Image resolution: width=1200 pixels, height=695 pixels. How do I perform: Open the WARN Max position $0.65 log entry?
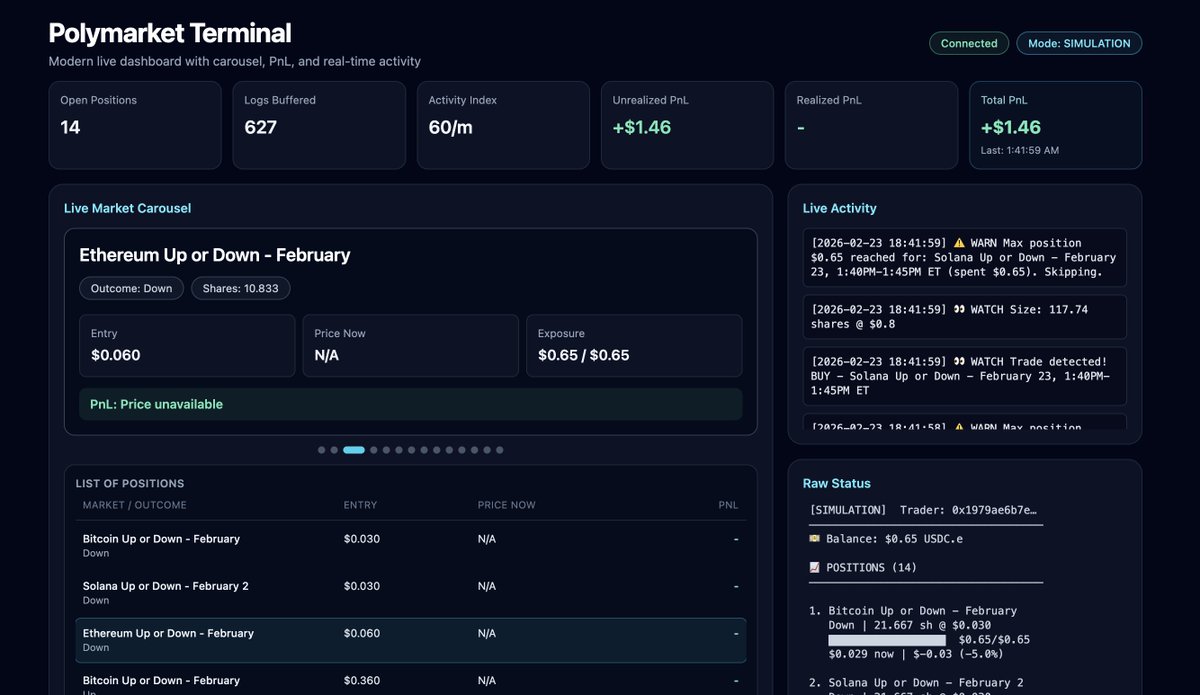pyautogui.click(x=965, y=258)
